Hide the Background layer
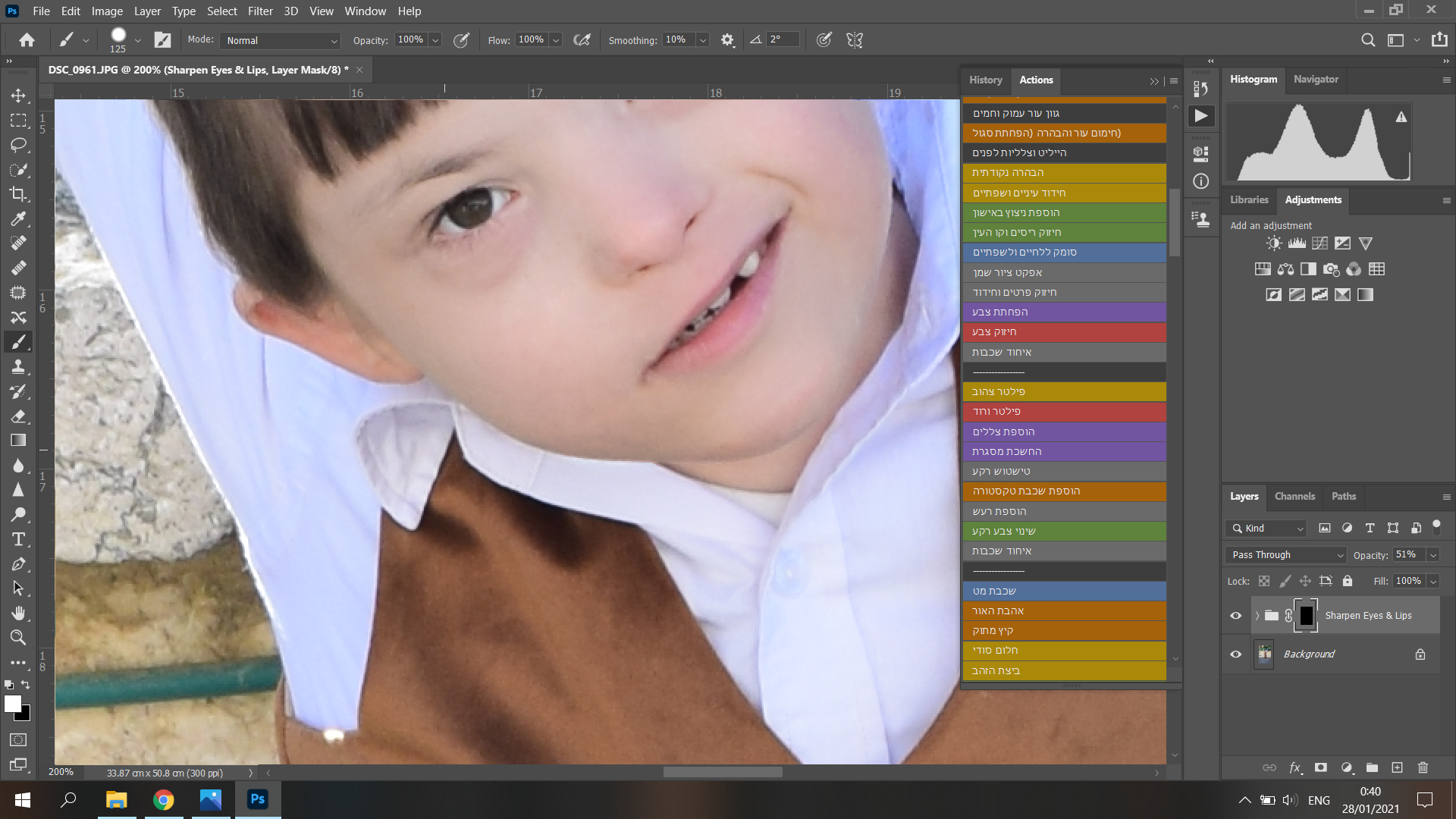The height and width of the screenshot is (819, 1456). [1235, 654]
